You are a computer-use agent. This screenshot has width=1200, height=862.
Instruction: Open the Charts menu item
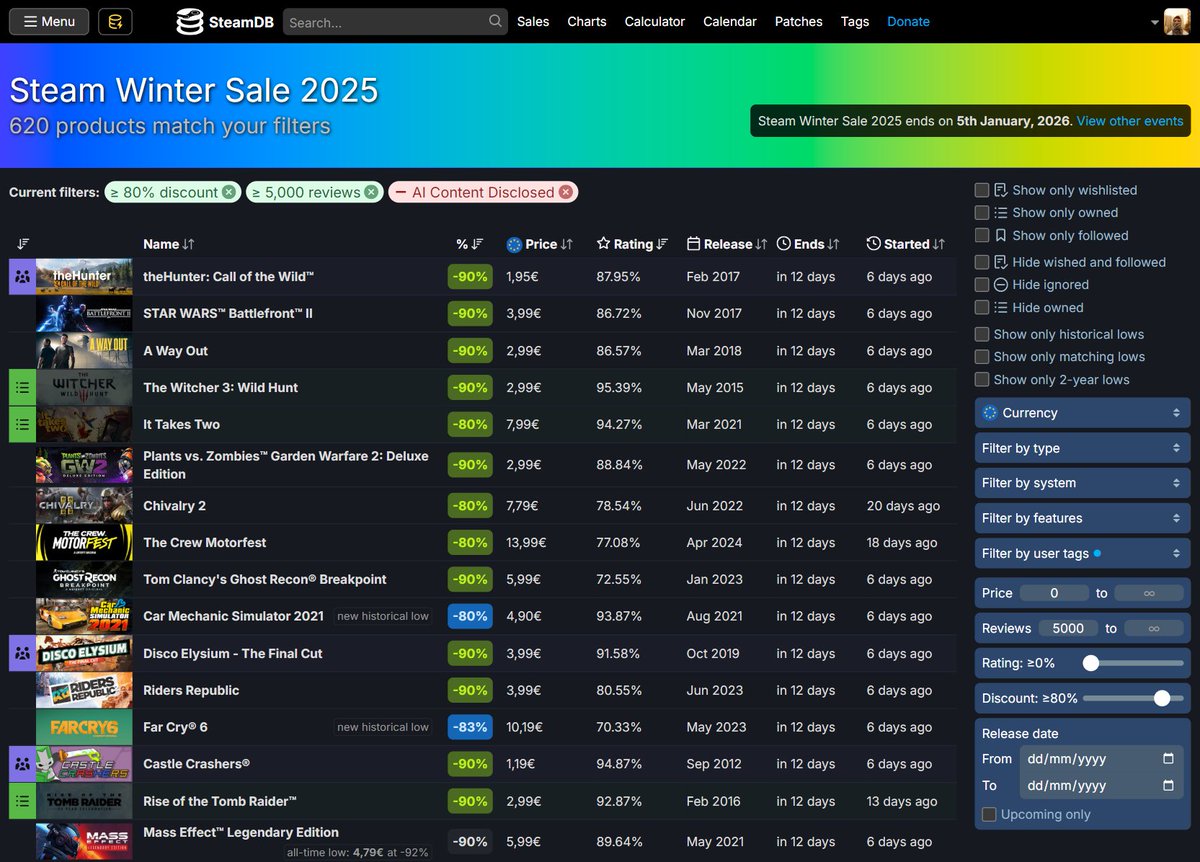pos(587,21)
